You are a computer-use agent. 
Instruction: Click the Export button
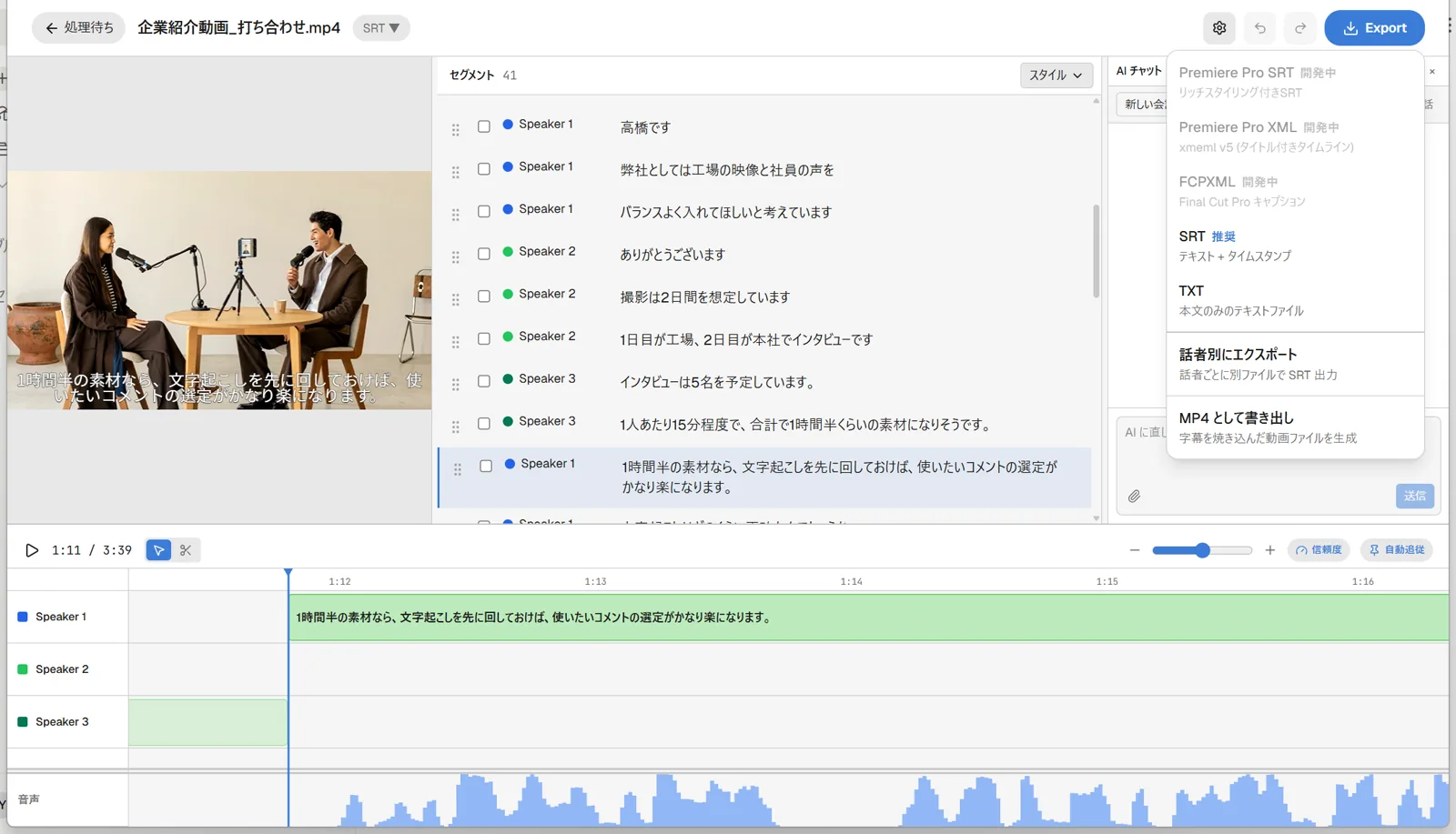[1374, 28]
